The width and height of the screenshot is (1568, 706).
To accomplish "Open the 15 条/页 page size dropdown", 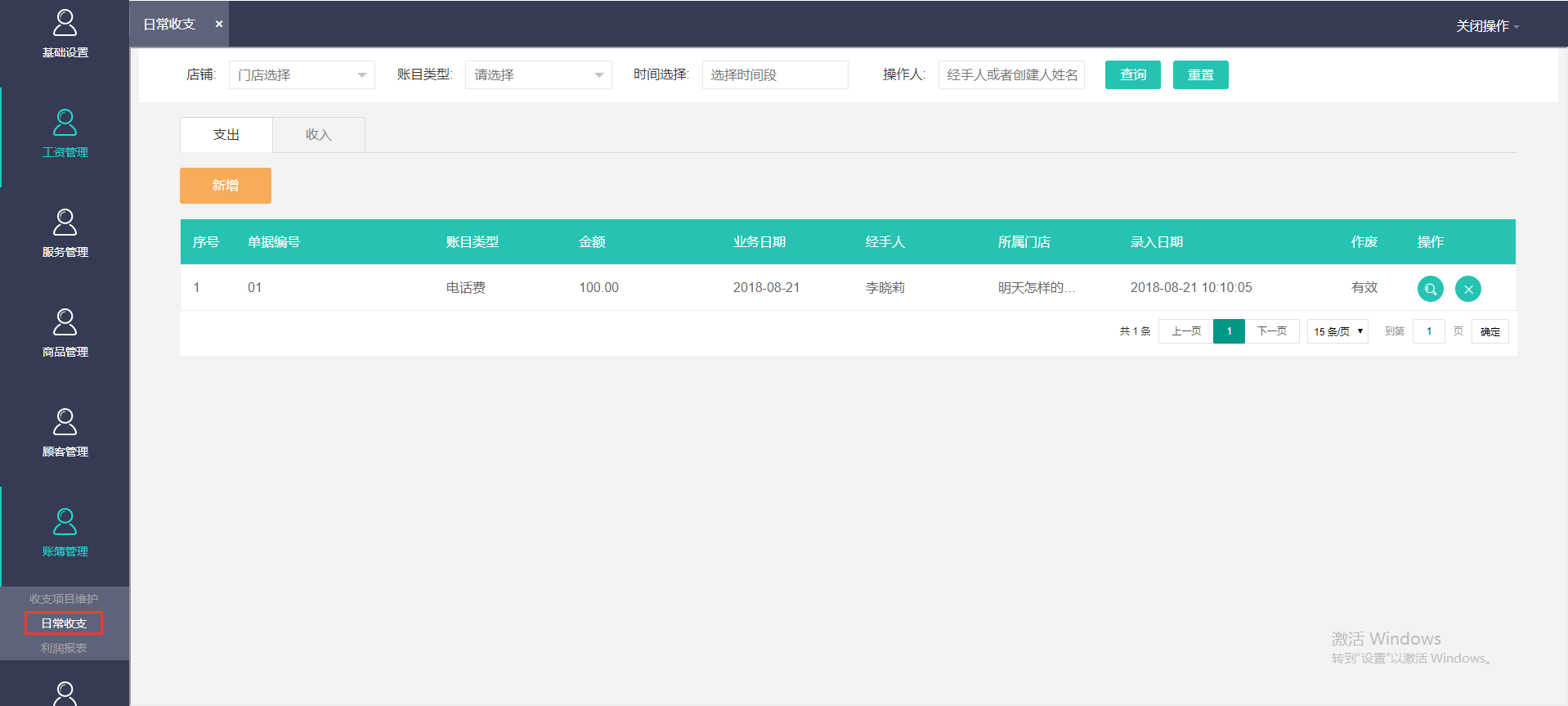I will point(1337,331).
